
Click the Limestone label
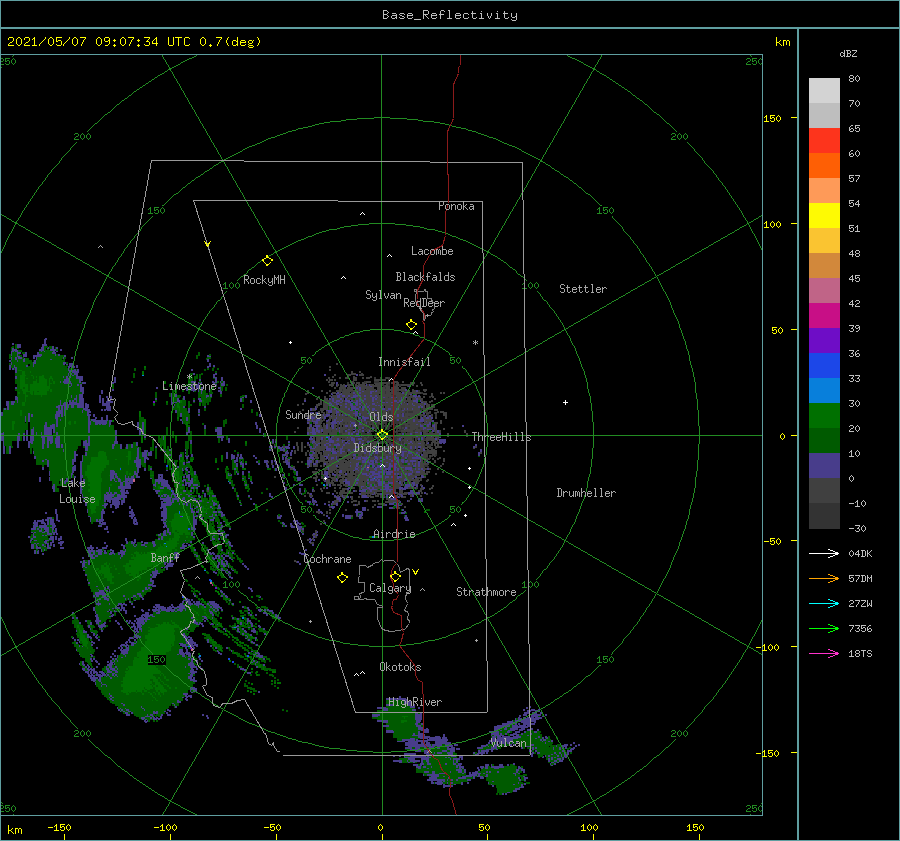coord(189,386)
